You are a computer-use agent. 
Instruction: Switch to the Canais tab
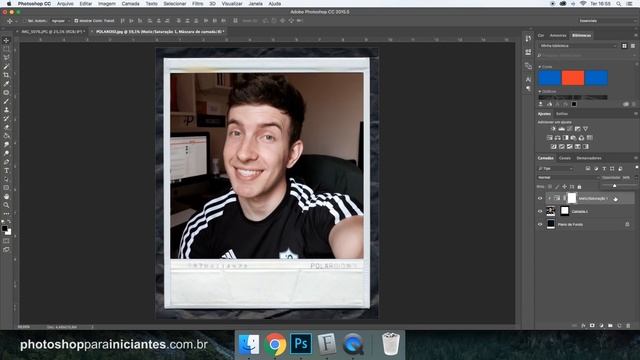pyautogui.click(x=565, y=158)
